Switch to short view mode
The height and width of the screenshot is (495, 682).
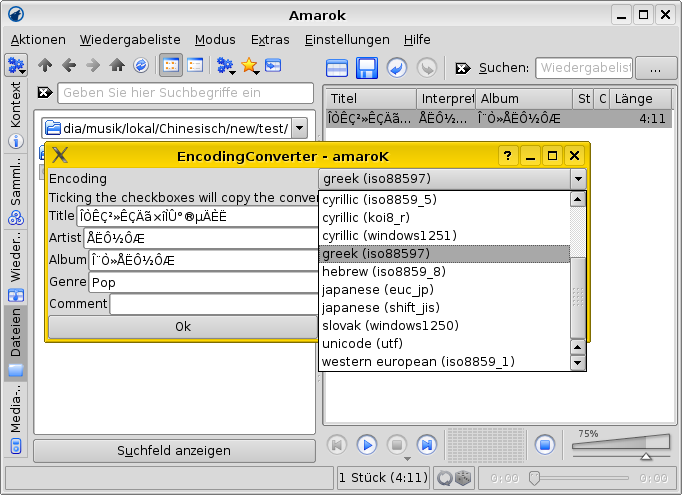click(170, 66)
